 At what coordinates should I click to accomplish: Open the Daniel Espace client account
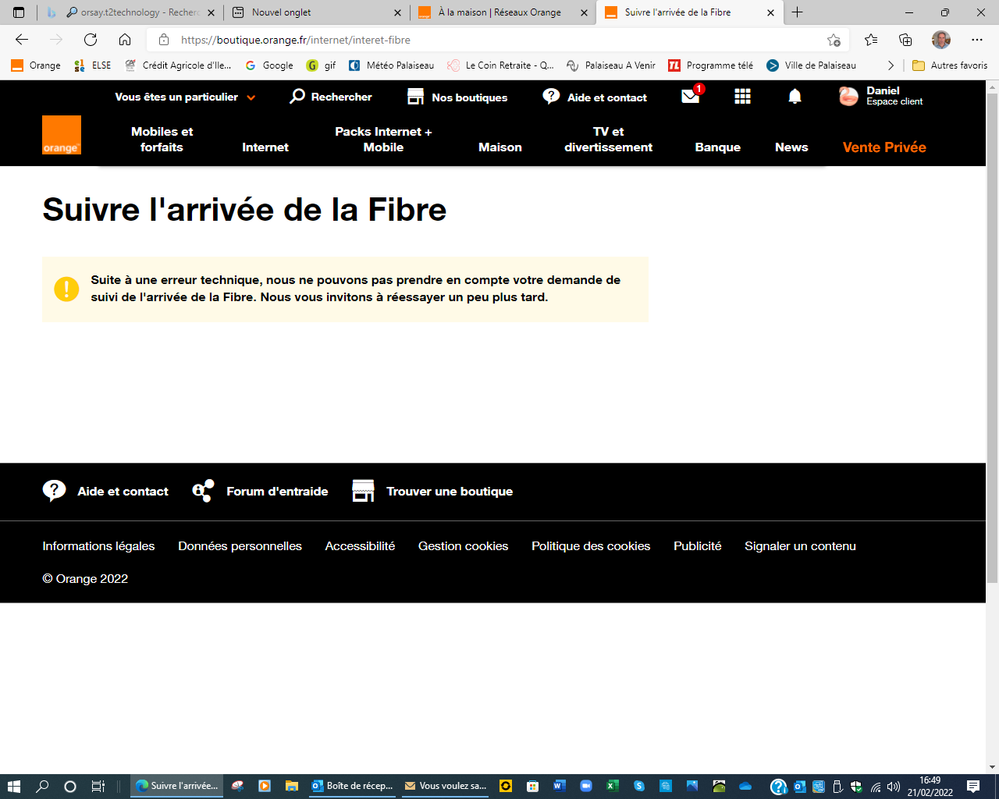click(880, 96)
